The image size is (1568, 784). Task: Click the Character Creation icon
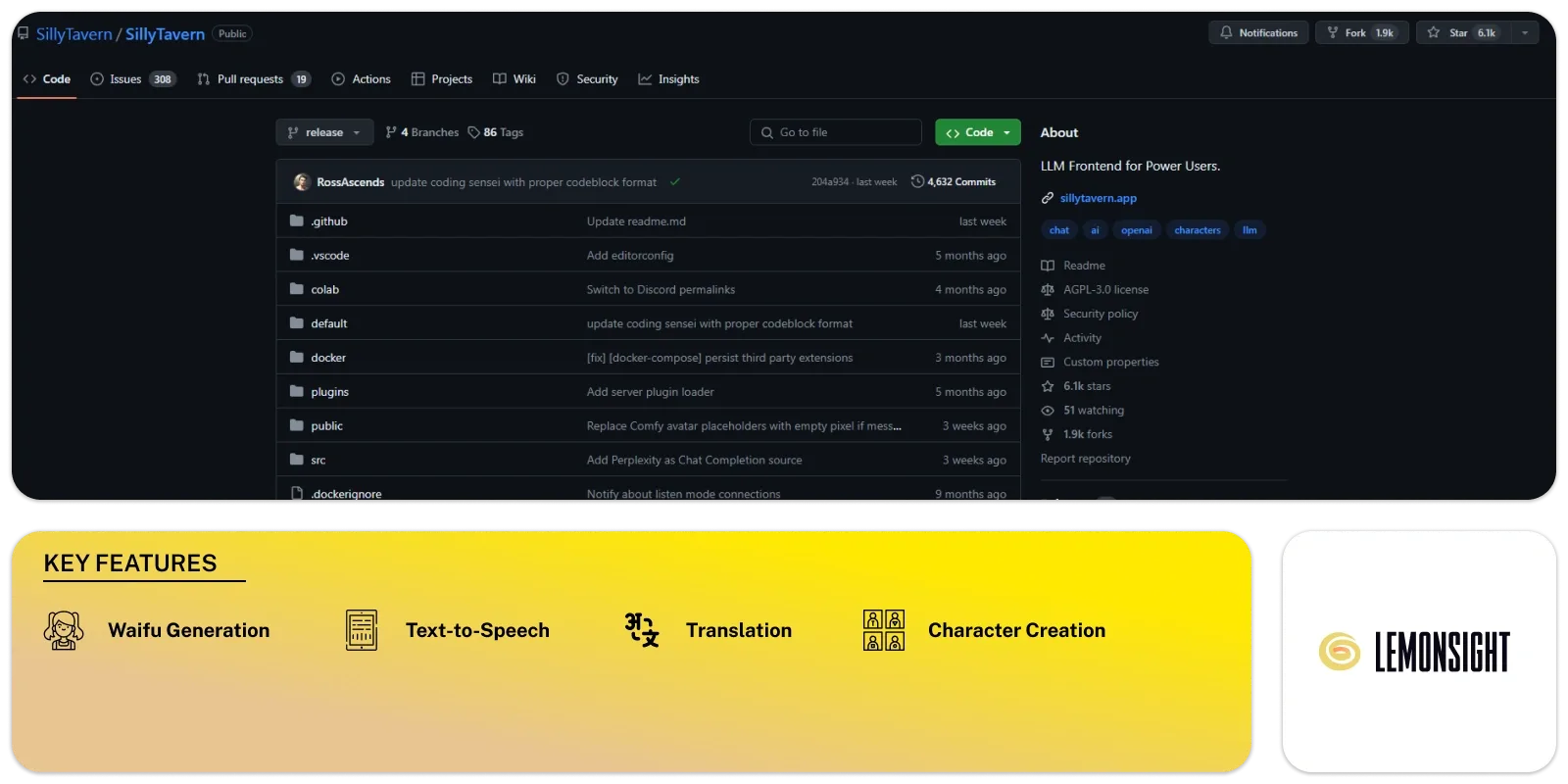(x=884, y=630)
